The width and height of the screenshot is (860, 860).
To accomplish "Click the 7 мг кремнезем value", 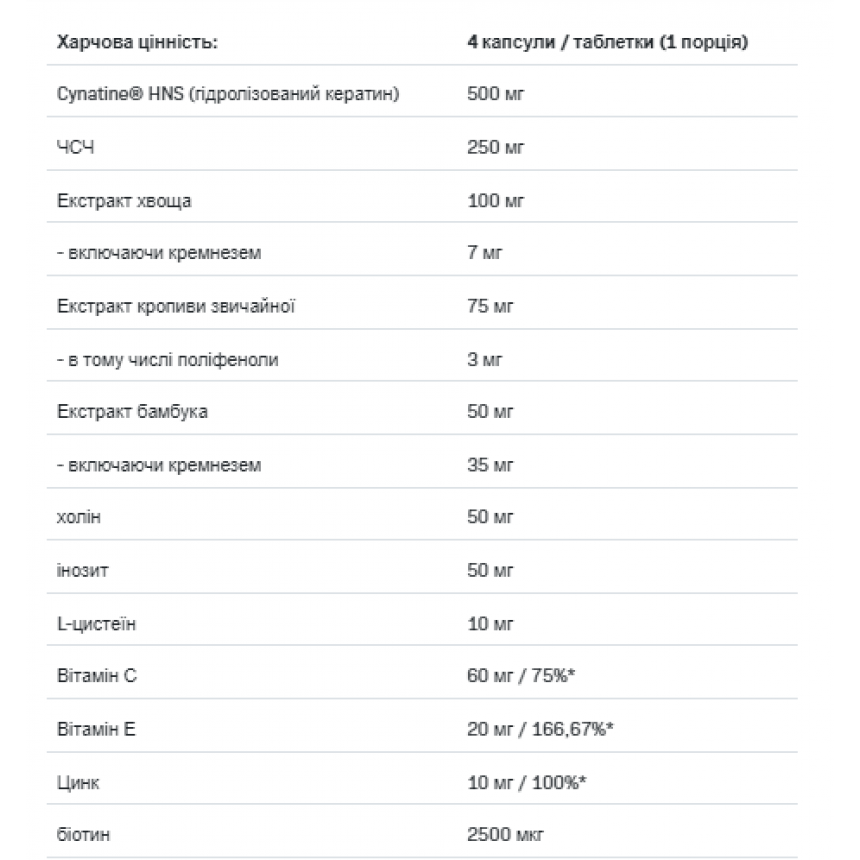I will pos(484,253).
